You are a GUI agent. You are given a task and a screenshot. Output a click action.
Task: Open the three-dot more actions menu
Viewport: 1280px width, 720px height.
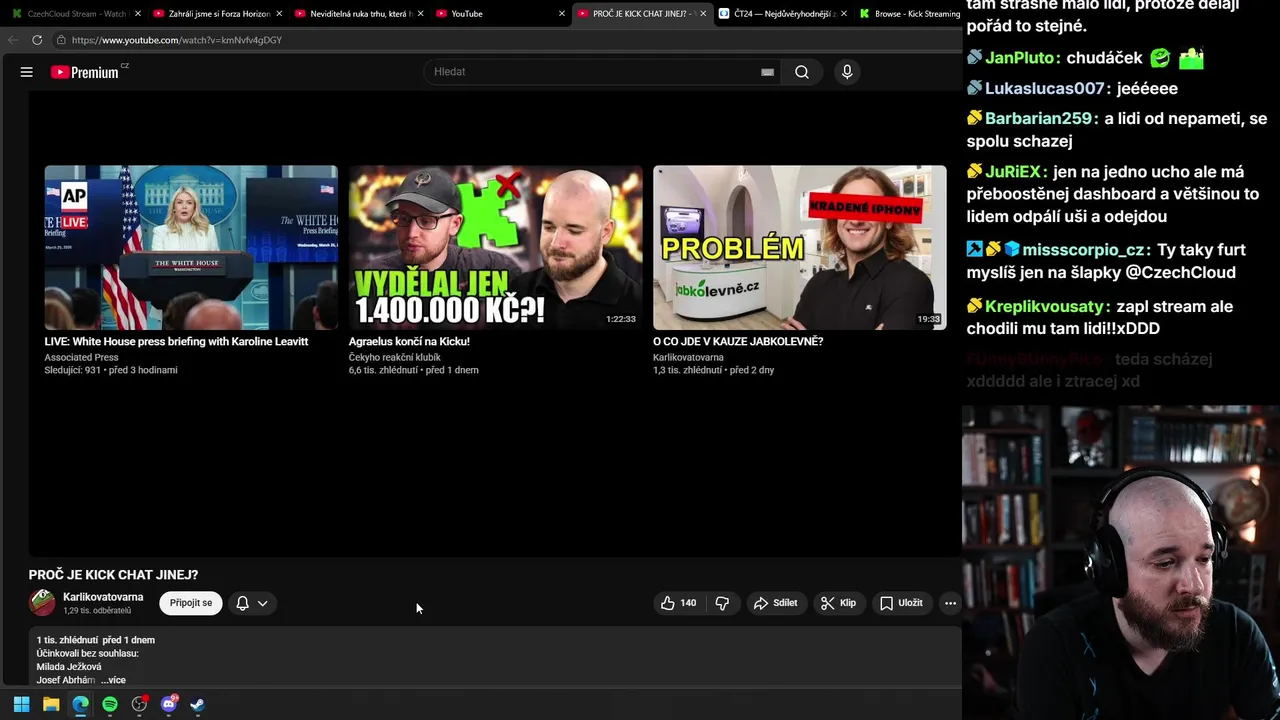[x=950, y=603]
